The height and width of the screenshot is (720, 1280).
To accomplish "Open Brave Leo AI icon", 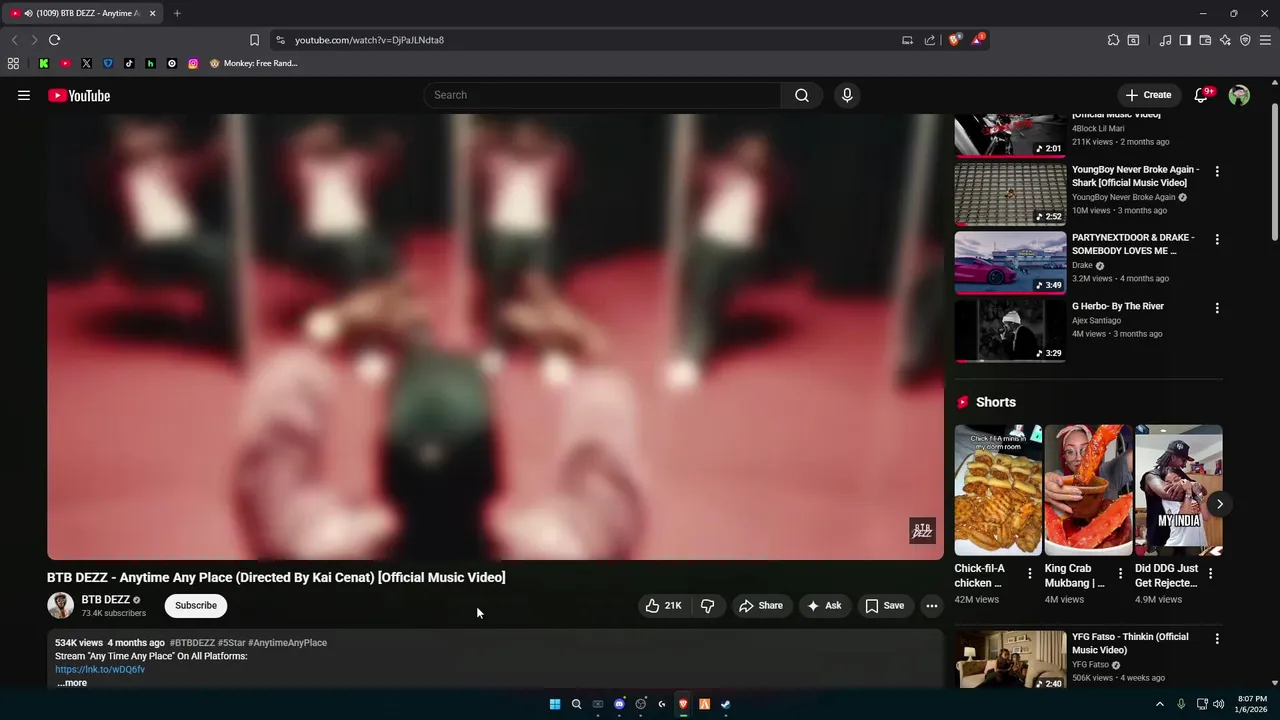I will pos(1225,40).
